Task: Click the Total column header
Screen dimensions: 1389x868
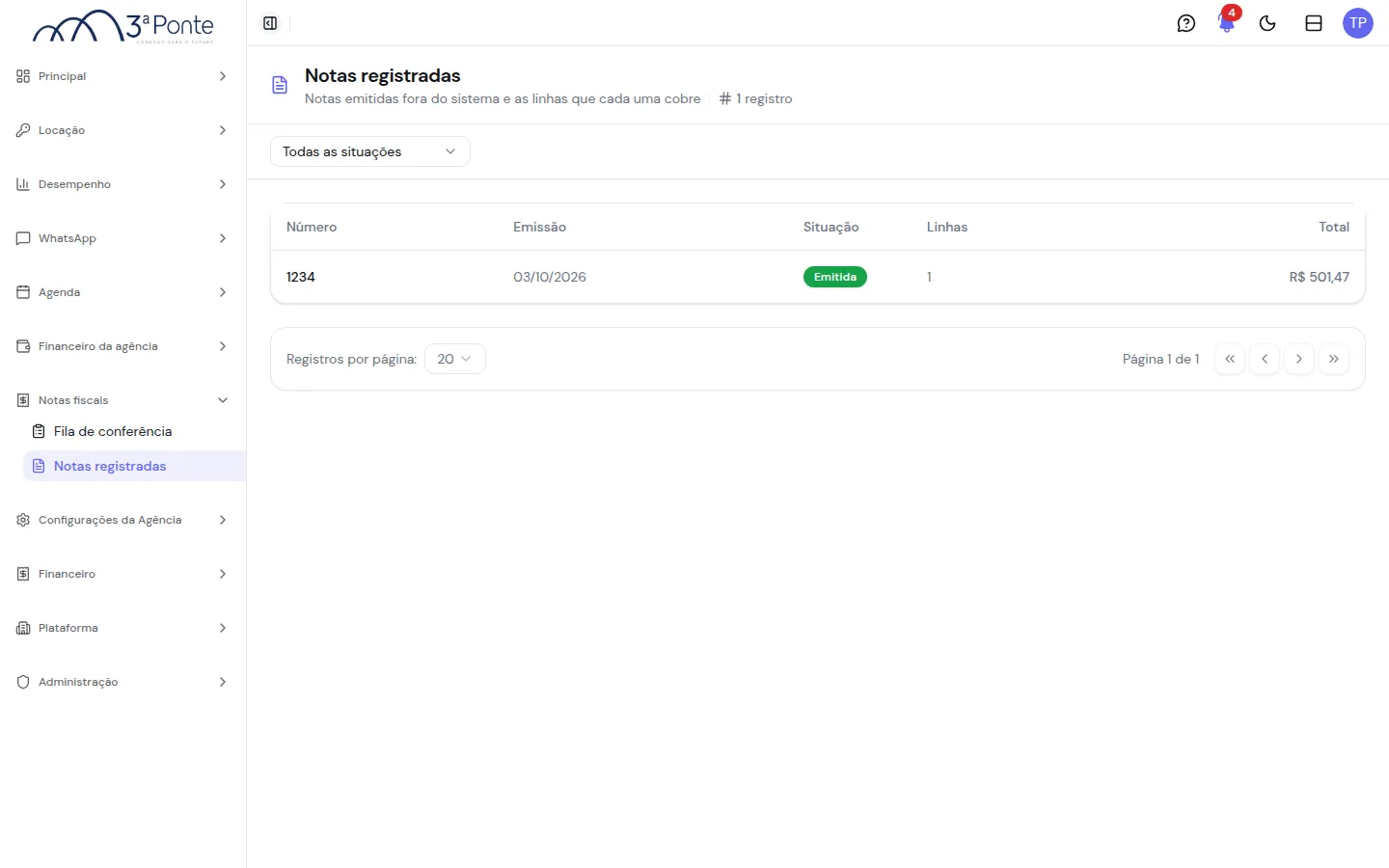Action: coord(1334,227)
